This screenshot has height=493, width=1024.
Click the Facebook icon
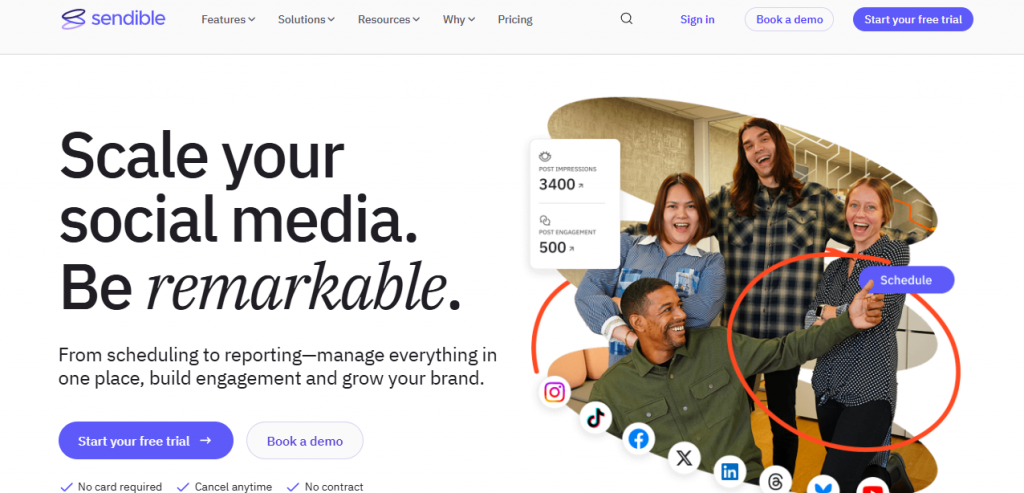tap(638, 439)
